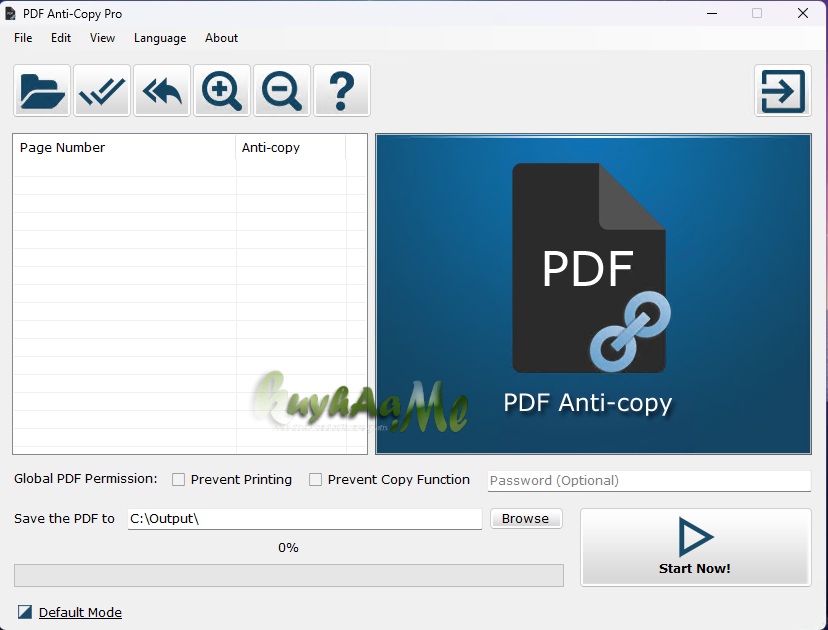828x630 pixels.
Task: Close the PDF Anti-Copy Pro window
Action: pos(803,13)
